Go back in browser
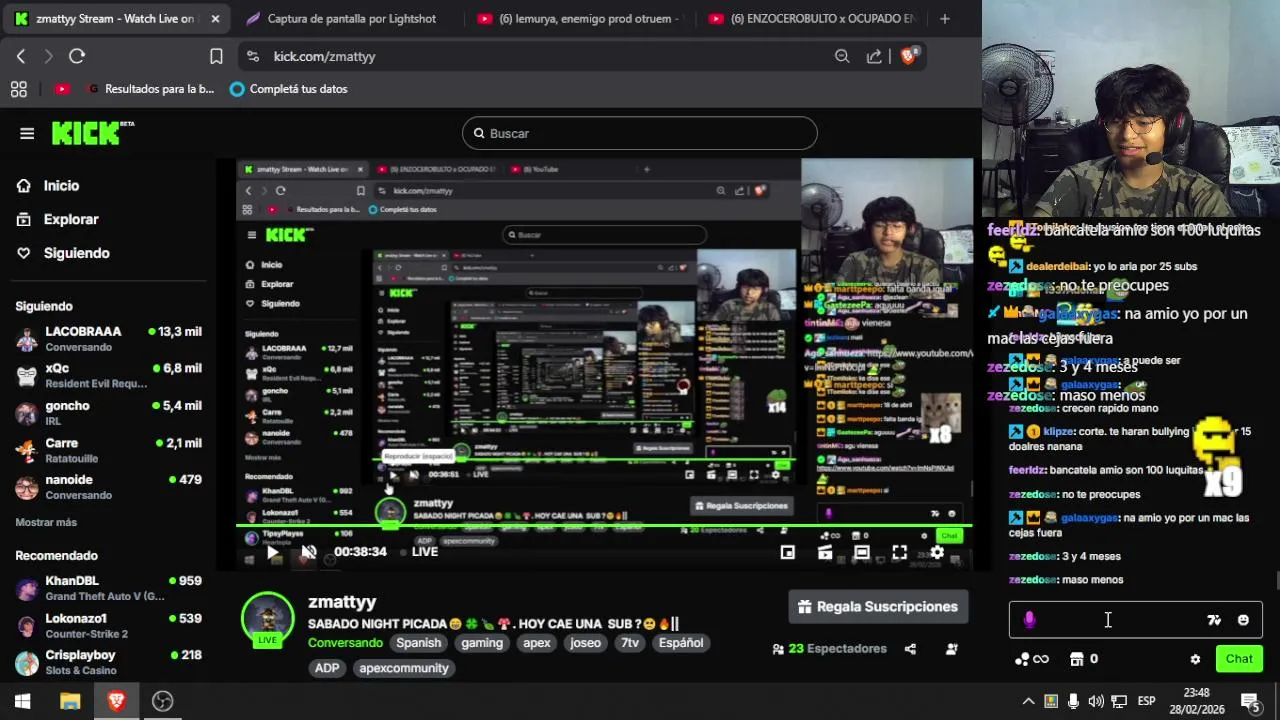Viewport: 1280px width, 720px height. (21, 56)
